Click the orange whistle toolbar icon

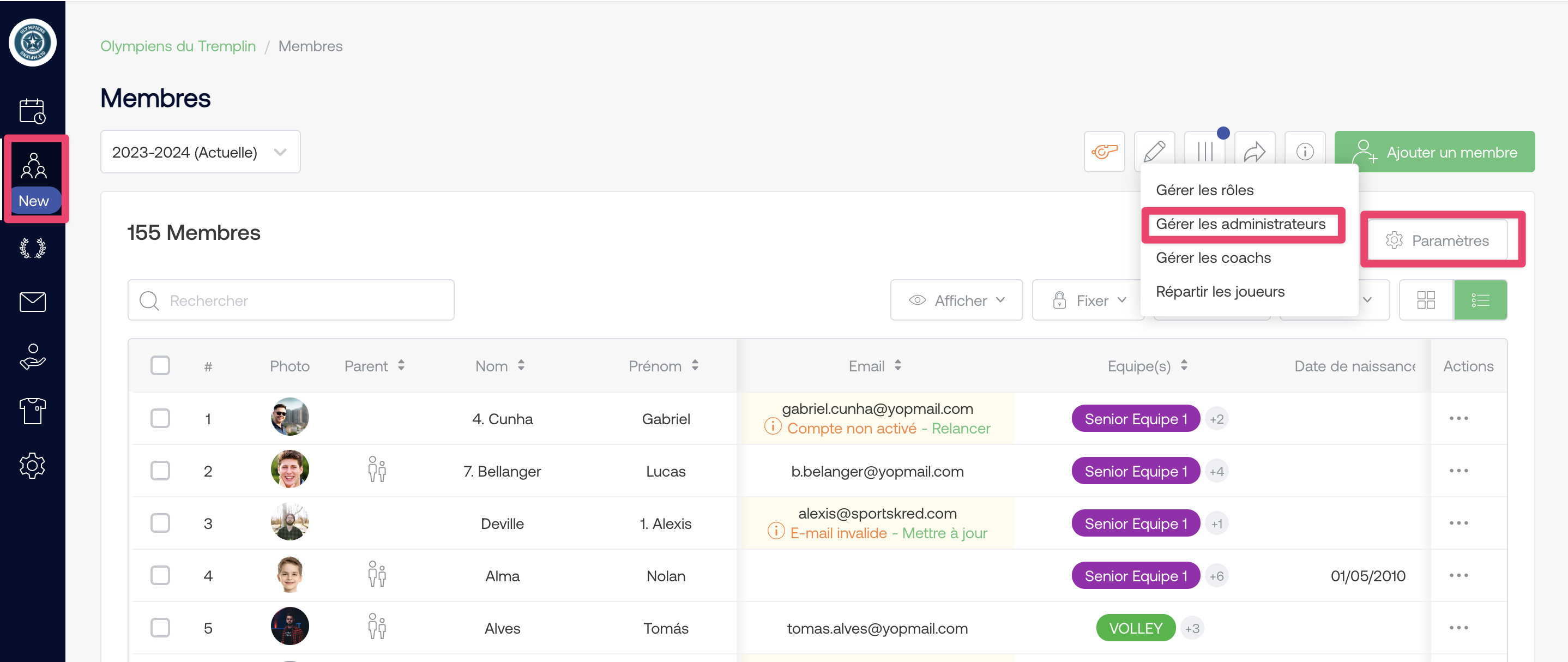pyautogui.click(x=1104, y=152)
